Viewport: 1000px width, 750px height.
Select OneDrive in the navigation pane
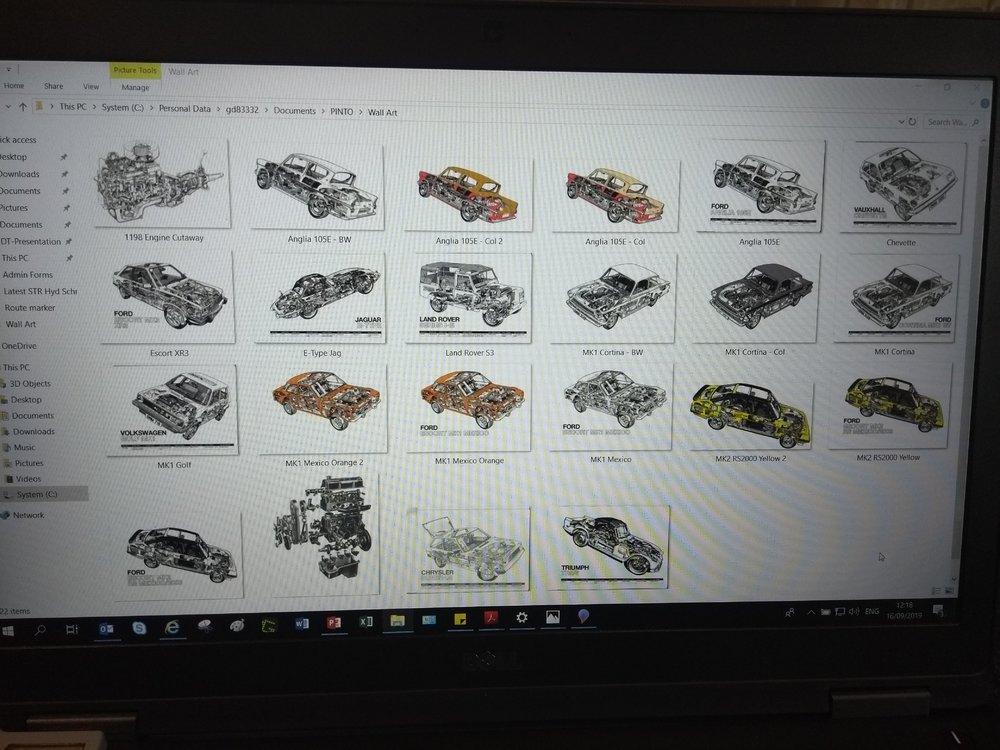point(18,346)
